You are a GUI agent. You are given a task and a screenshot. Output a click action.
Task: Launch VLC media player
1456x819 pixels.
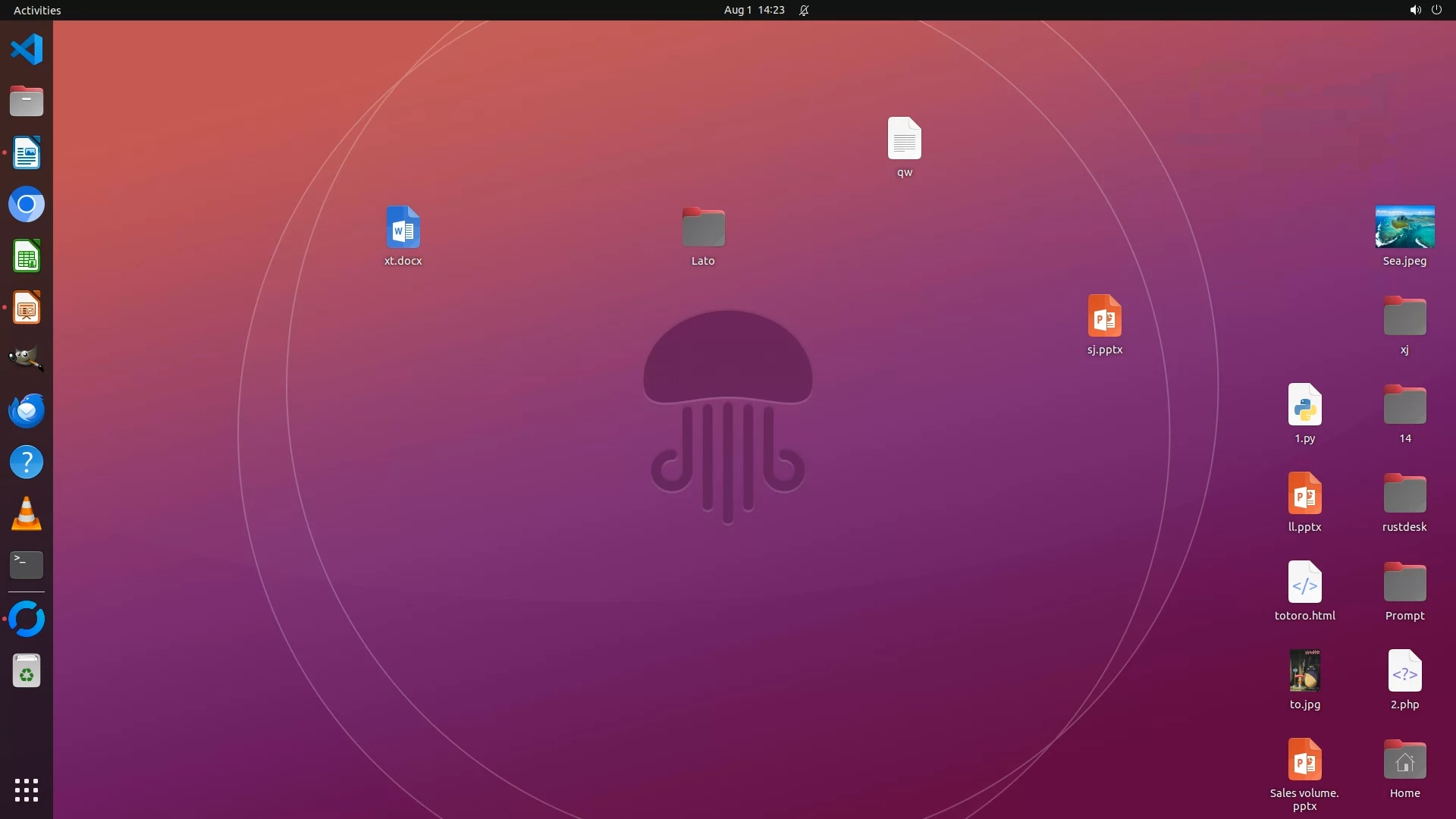click(27, 514)
